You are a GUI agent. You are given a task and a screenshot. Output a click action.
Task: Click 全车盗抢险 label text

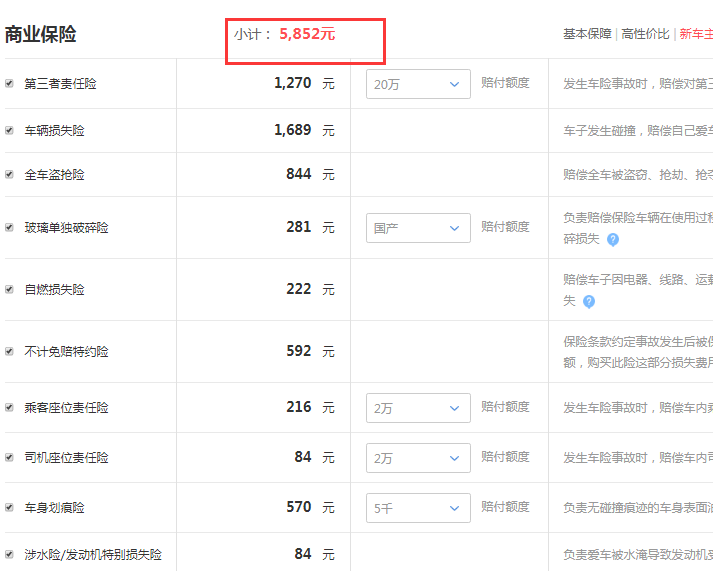55,175
